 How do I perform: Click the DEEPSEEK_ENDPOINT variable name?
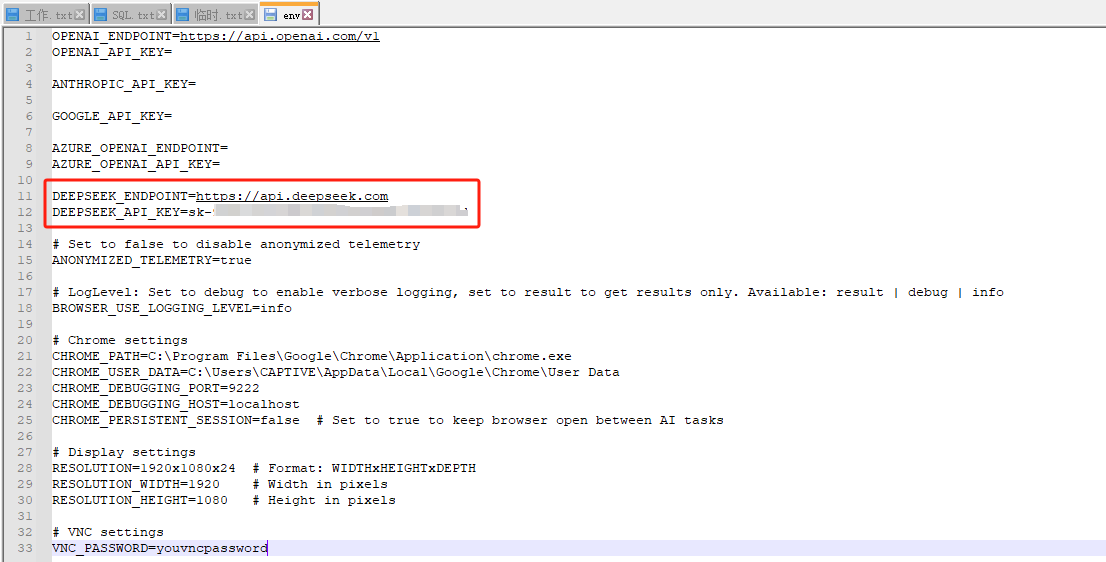click(x=120, y=196)
